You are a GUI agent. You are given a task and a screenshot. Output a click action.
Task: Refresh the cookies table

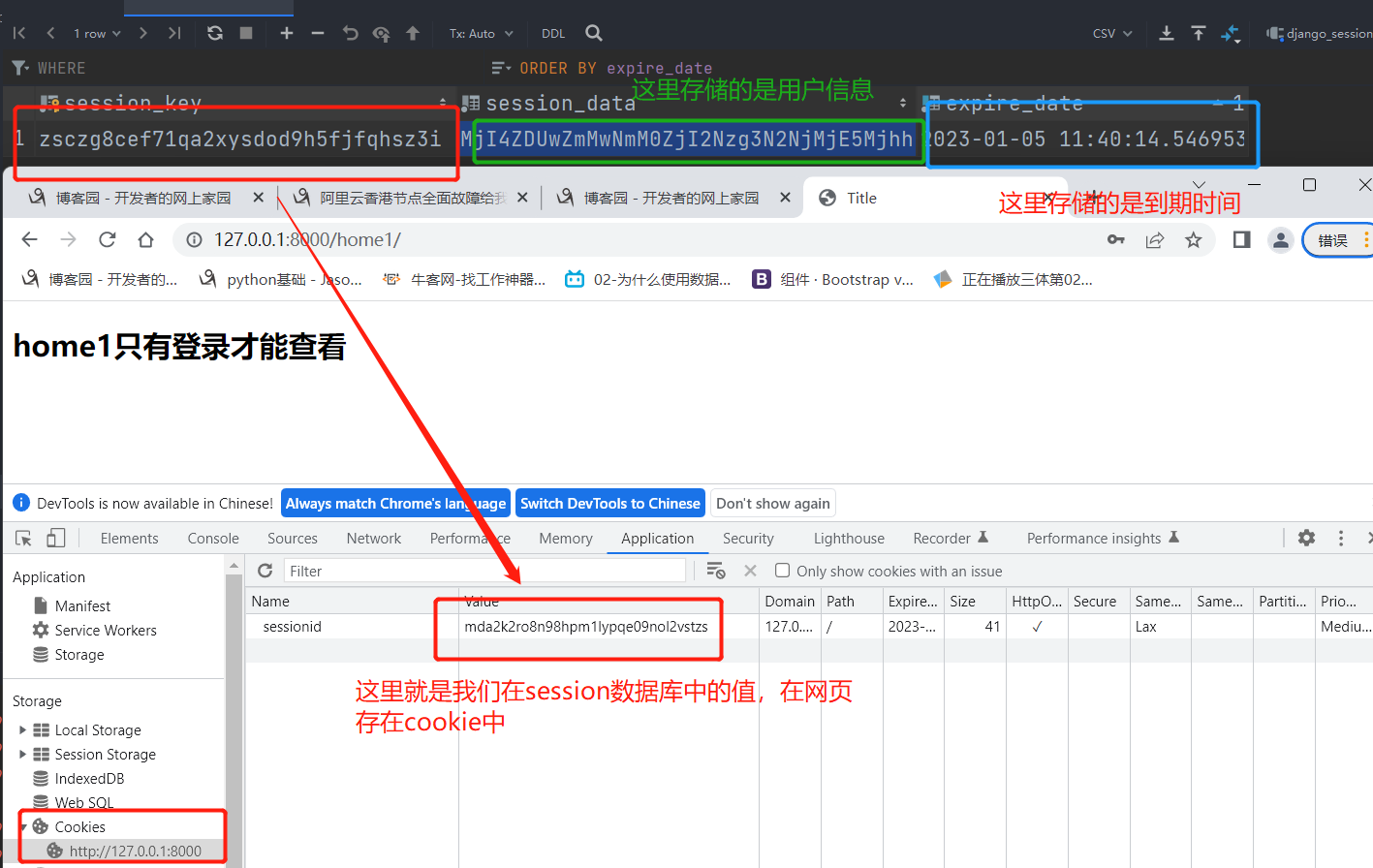pyautogui.click(x=265, y=571)
